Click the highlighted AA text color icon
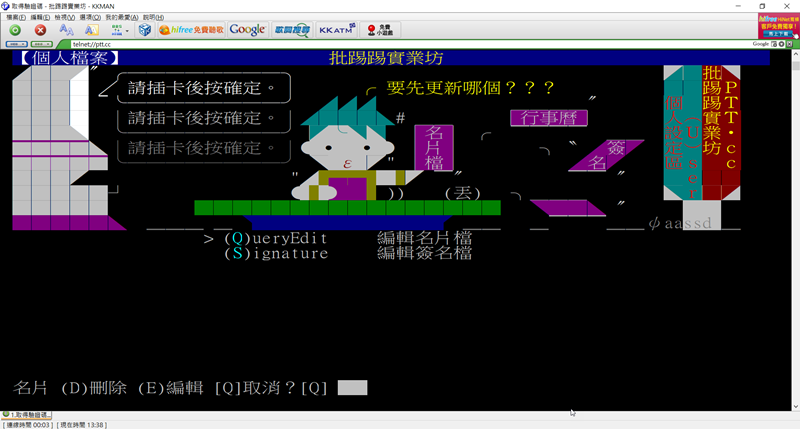Screen dimensions: 800x429 pyautogui.click(x=91, y=30)
